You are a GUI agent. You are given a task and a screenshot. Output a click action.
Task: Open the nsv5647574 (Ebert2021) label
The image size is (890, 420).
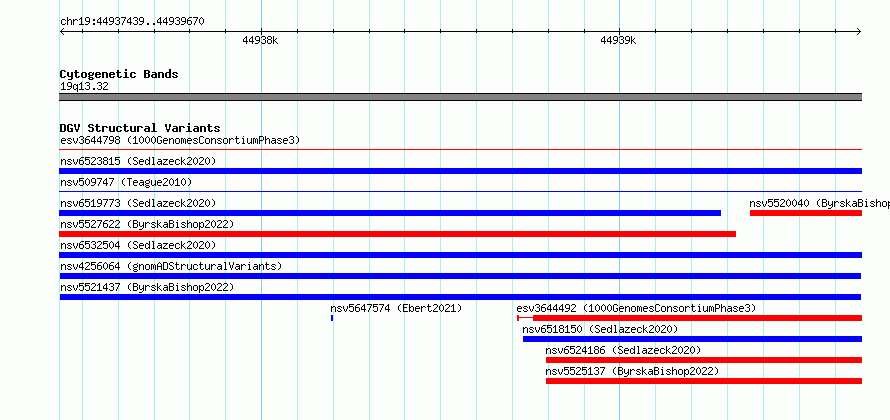click(x=396, y=308)
